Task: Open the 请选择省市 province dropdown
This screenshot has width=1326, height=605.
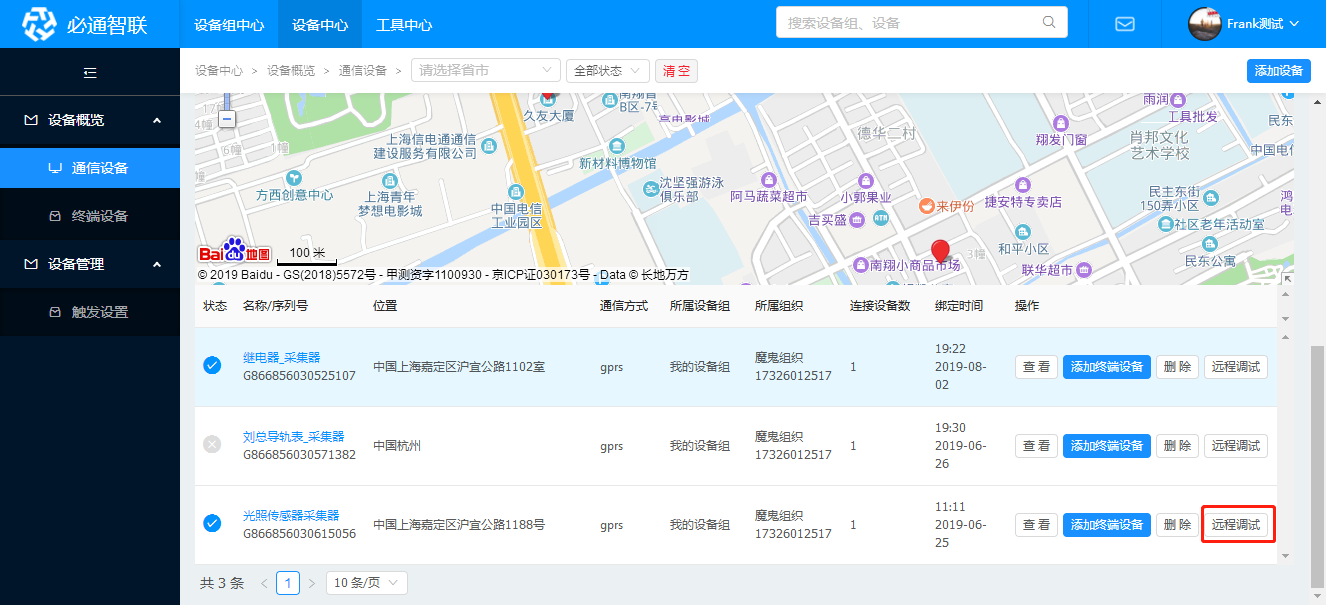Action: point(486,71)
